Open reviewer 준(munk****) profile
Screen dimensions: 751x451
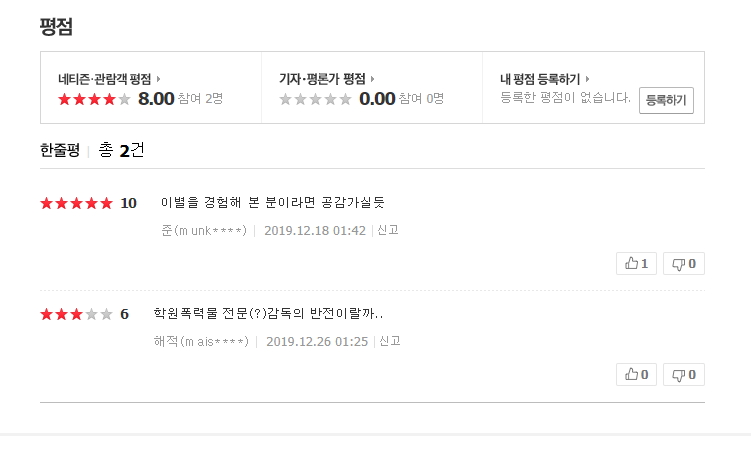pyautogui.click(x=204, y=230)
